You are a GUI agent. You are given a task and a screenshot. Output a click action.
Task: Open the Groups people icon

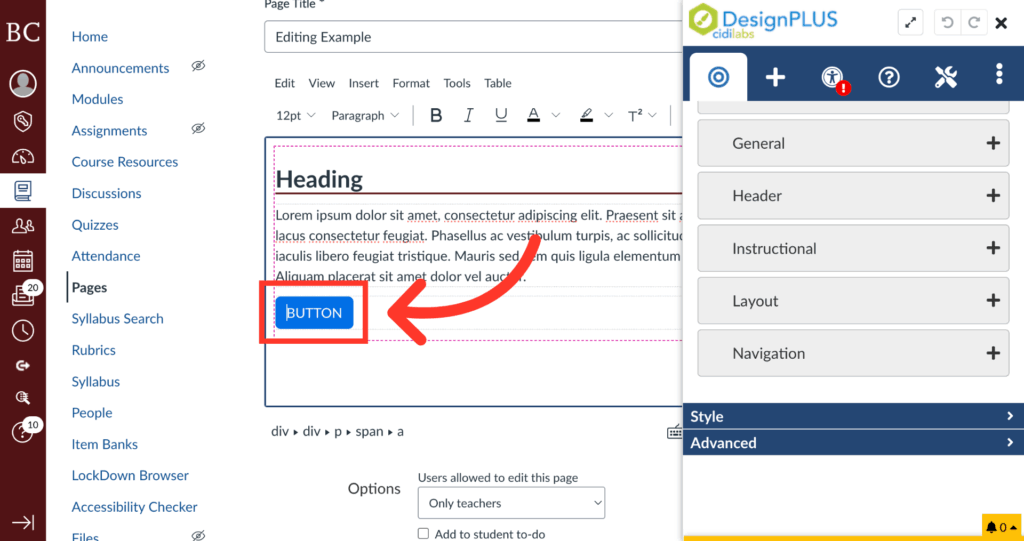click(23, 226)
